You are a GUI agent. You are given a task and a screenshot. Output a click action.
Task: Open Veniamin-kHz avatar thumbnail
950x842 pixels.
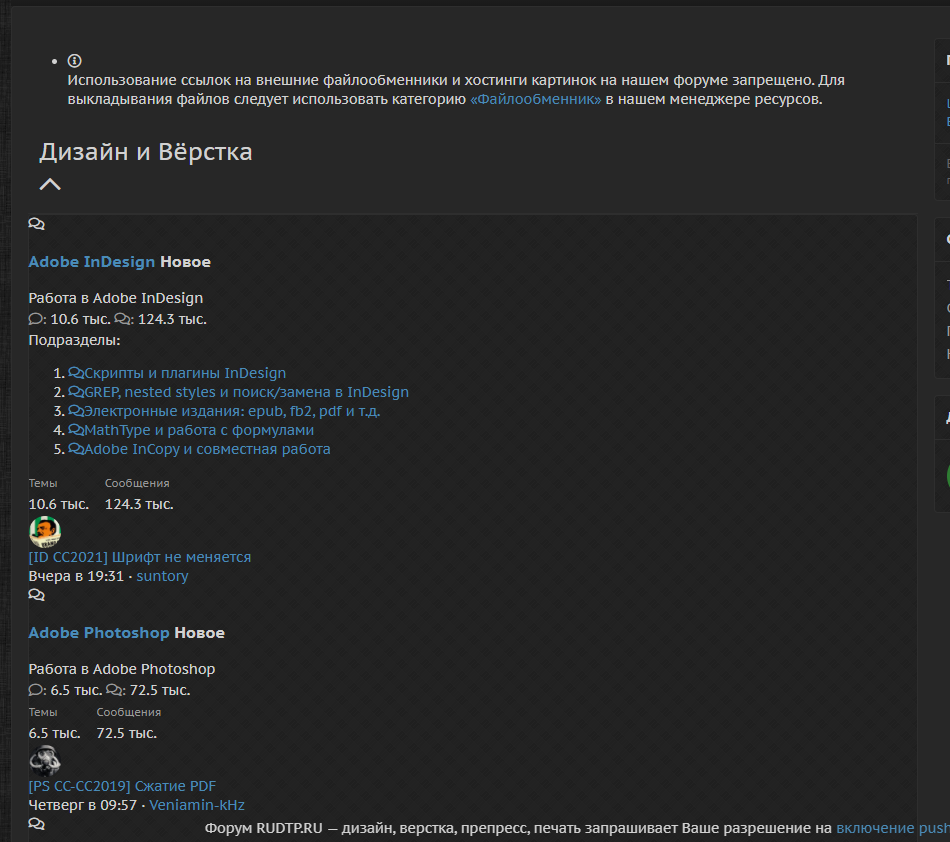tap(45, 761)
